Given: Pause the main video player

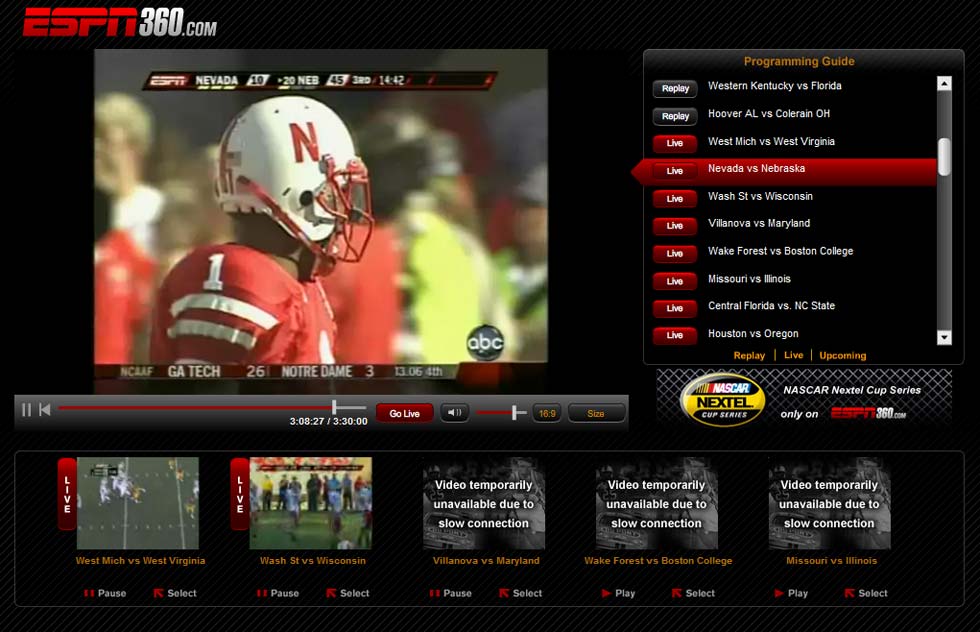Looking at the screenshot, I should coord(26,410).
